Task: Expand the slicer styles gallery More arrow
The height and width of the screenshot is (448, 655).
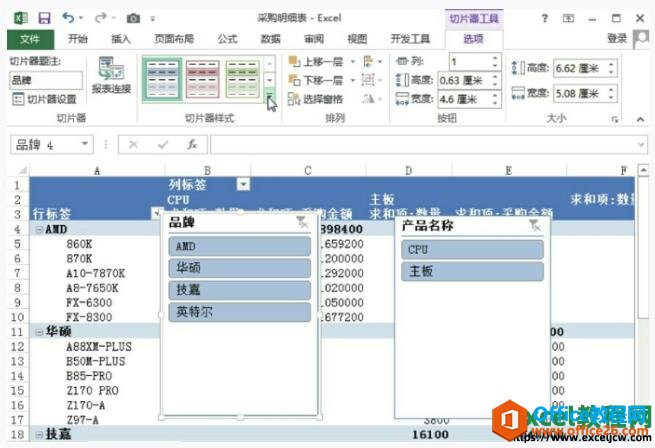Action: point(269,97)
